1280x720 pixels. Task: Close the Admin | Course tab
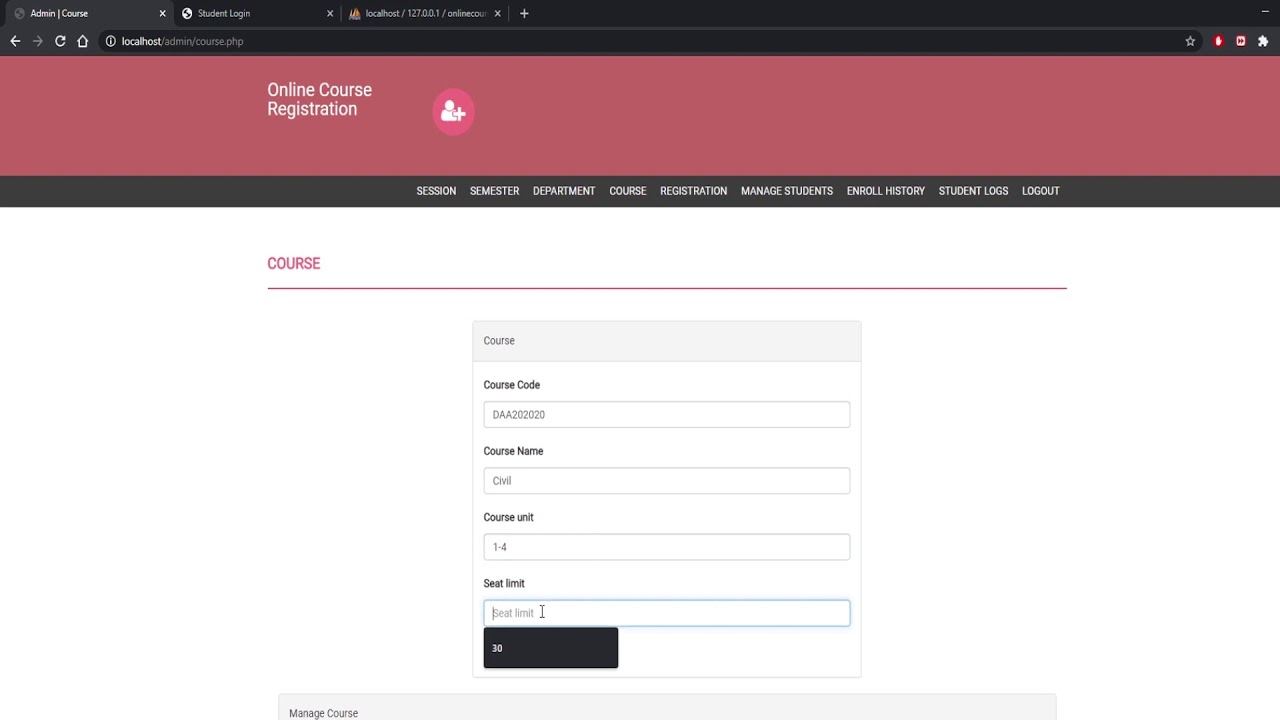coord(162,13)
